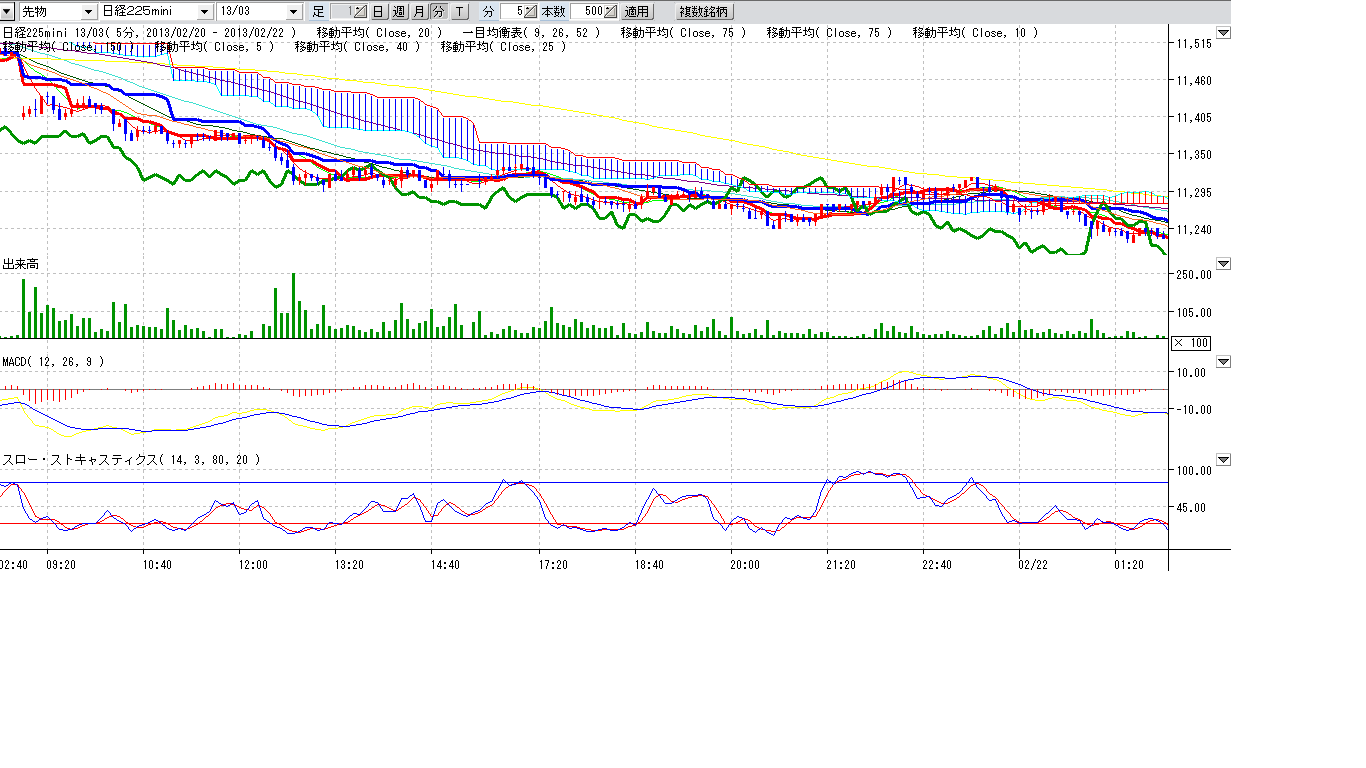
Task: Select the daily (日) timeframe button
Action: 378,12
